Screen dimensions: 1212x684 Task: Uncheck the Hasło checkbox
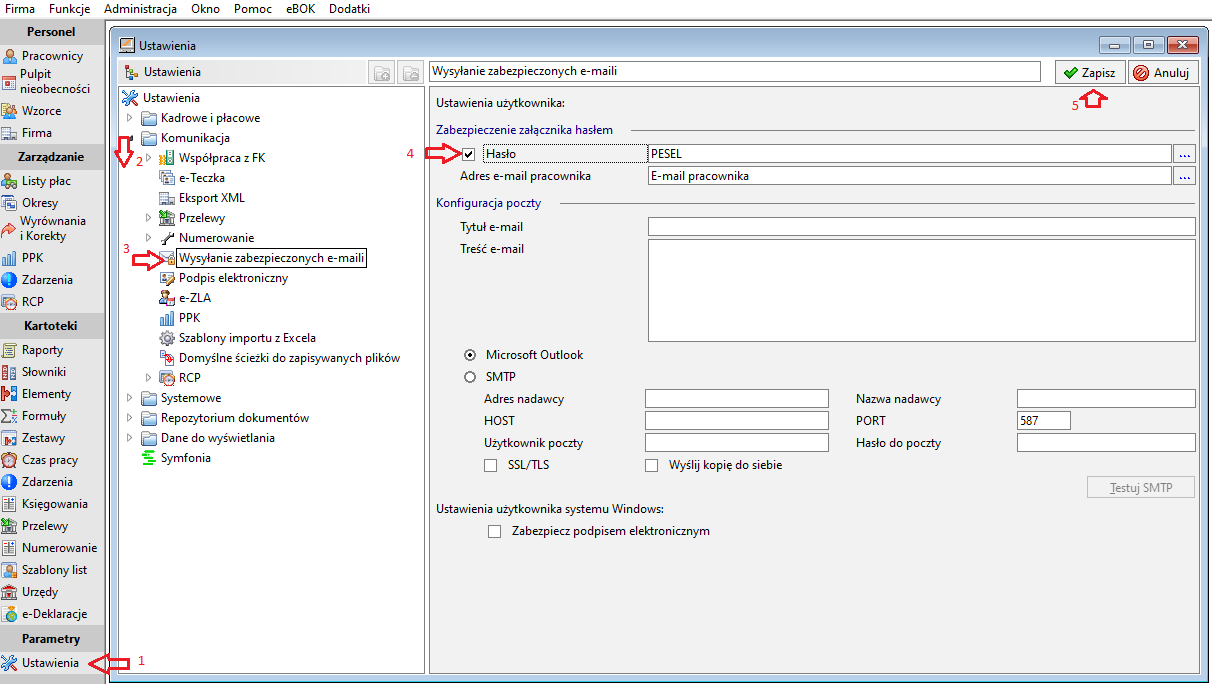469,154
